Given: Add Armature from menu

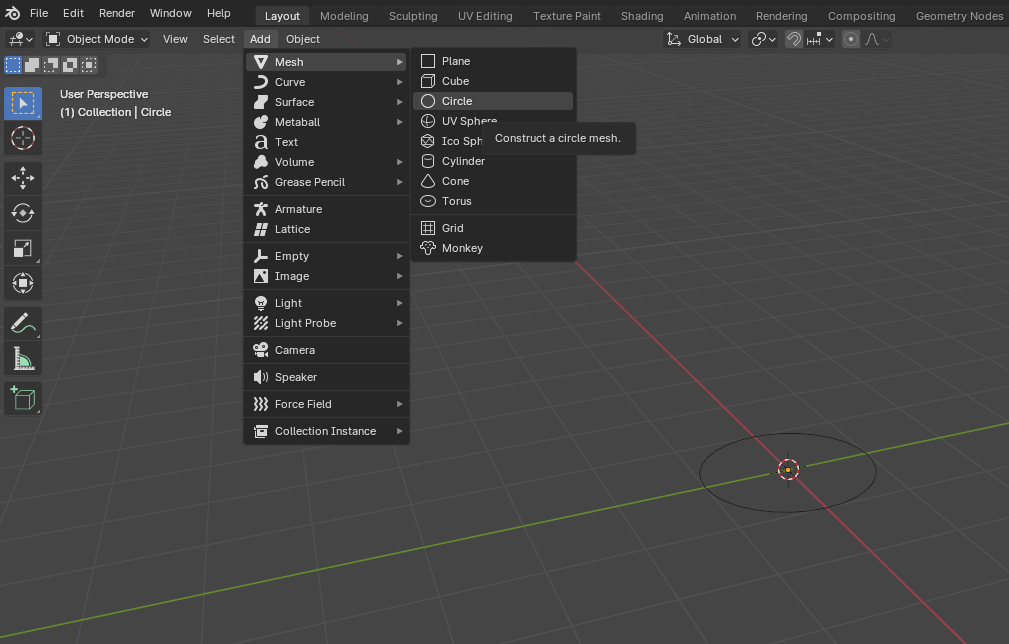Looking at the screenshot, I should [x=326, y=209].
